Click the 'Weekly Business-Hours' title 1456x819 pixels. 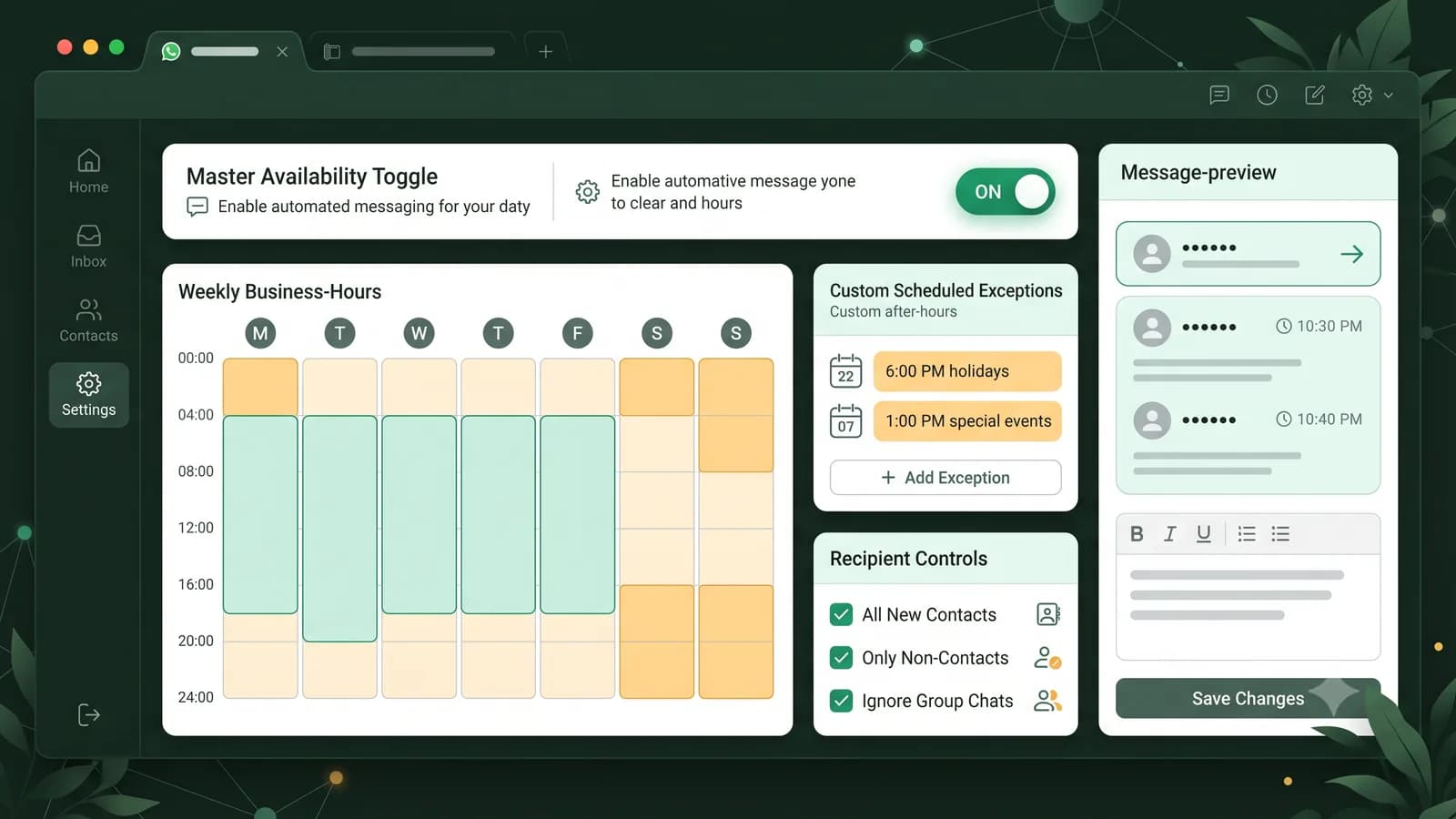(279, 291)
